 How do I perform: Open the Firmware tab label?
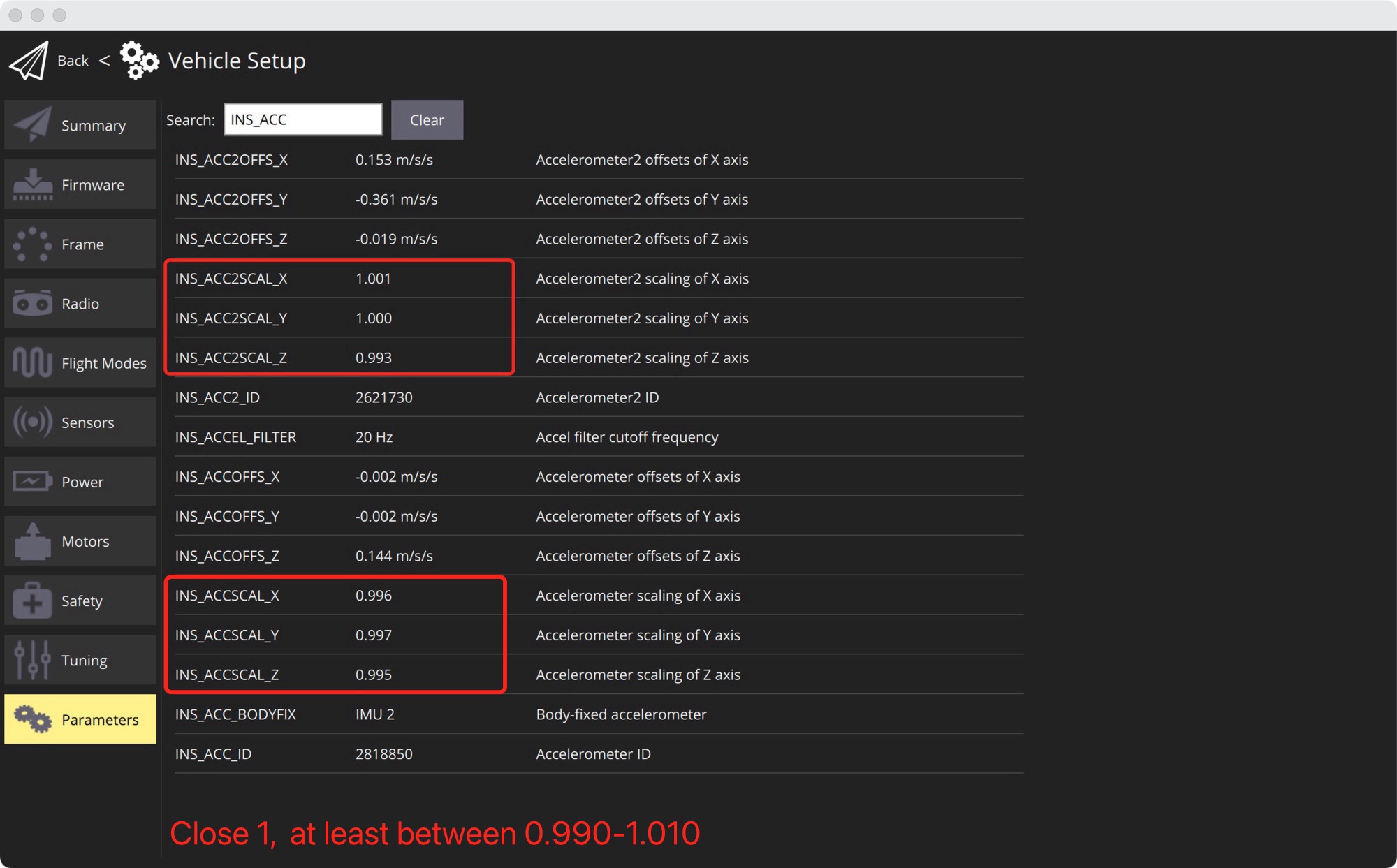[93, 185]
